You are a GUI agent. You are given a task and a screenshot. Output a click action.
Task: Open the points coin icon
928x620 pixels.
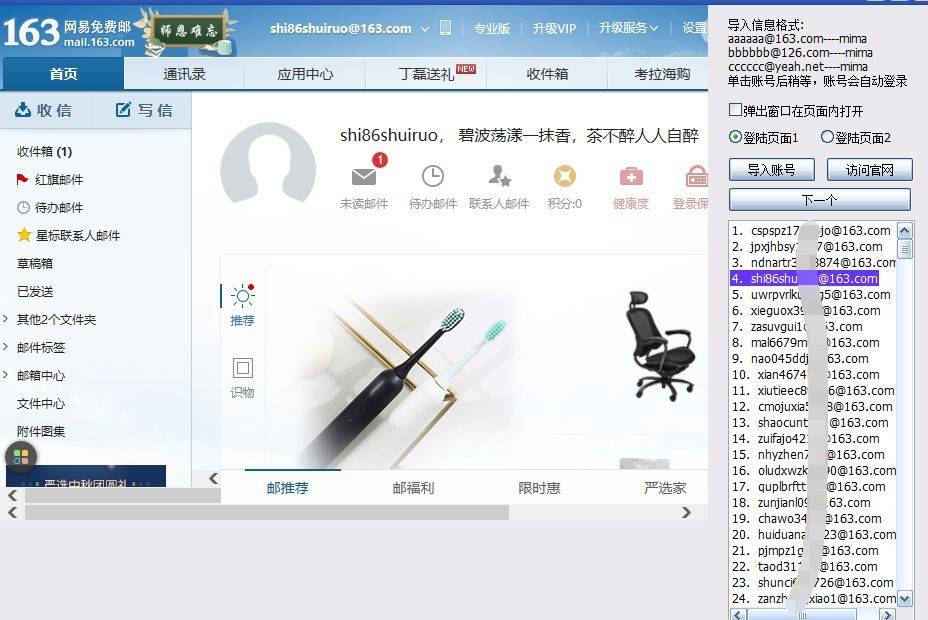coord(565,176)
